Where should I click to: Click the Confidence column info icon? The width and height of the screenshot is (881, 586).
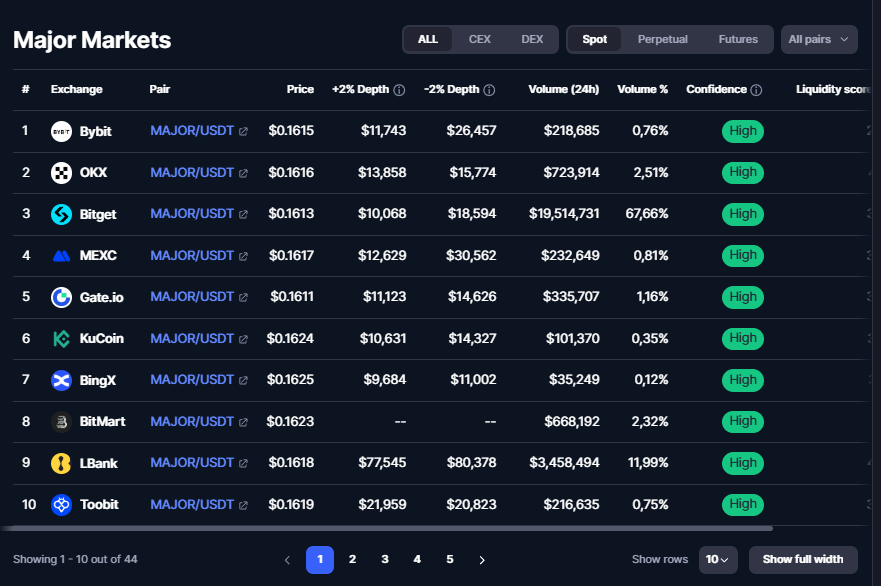[756, 90]
